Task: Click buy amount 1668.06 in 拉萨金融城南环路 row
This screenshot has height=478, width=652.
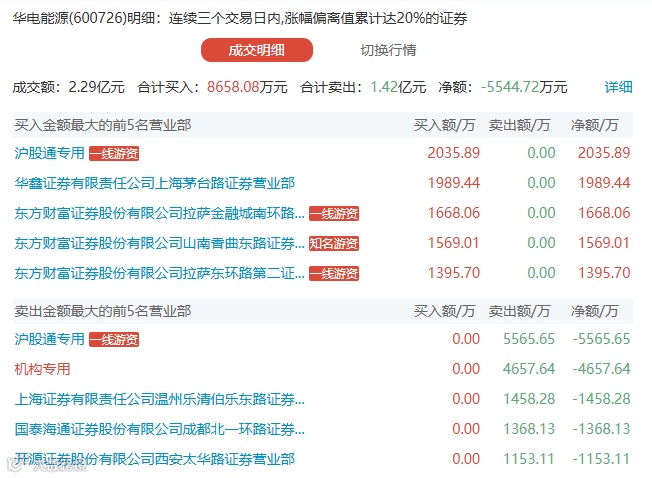Action: point(454,213)
